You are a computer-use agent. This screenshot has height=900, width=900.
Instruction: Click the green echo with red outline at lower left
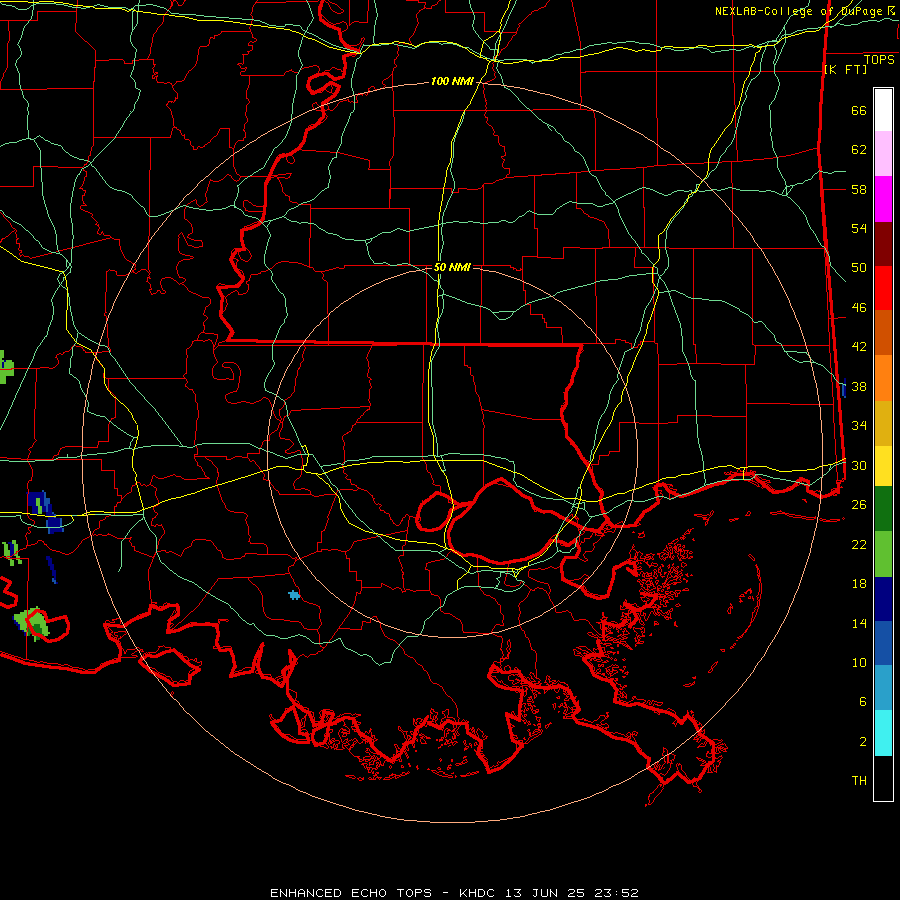32,623
